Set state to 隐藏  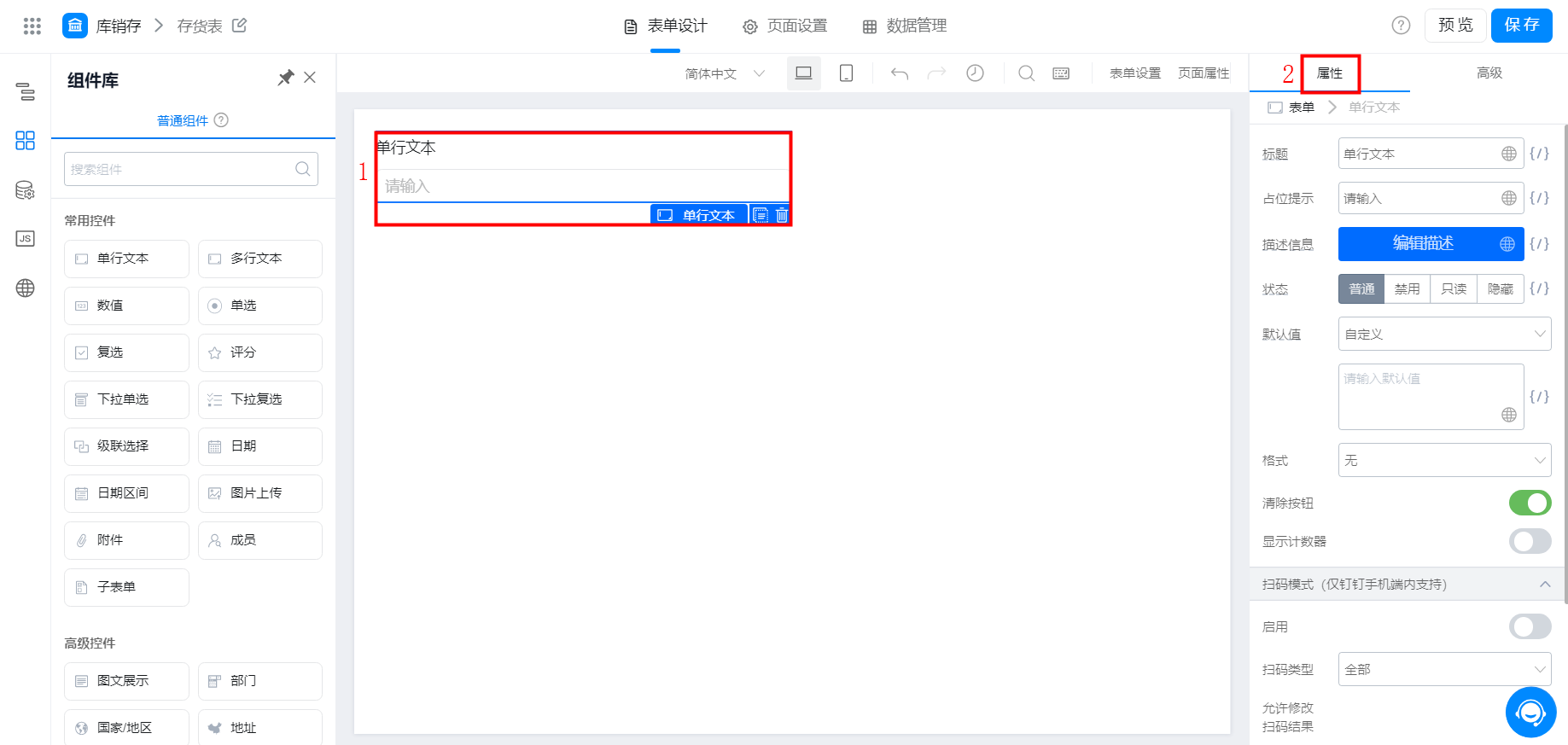click(1500, 288)
